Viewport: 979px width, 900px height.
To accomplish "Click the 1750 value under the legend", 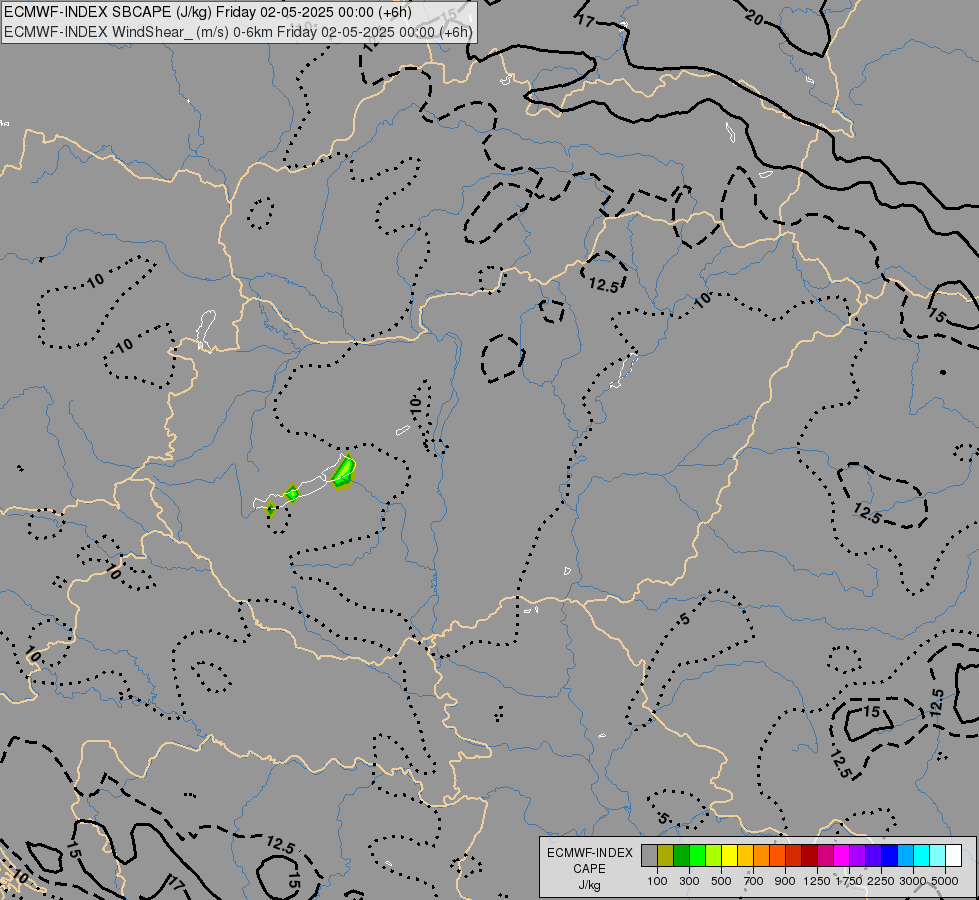I will (x=849, y=881).
